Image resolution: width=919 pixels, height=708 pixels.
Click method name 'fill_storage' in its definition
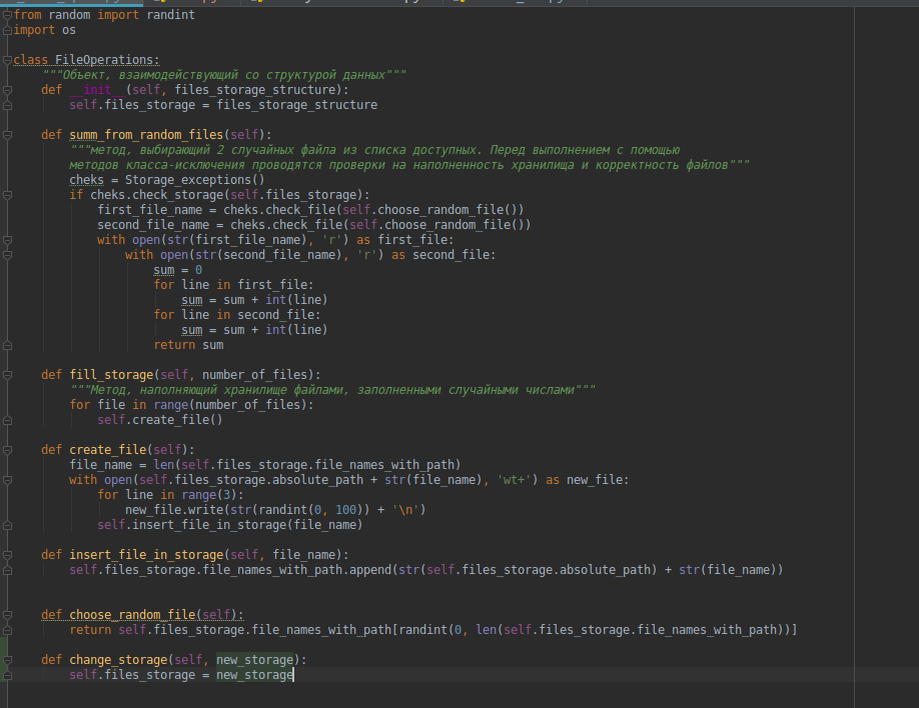pyautogui.click(x=111, y=375)
